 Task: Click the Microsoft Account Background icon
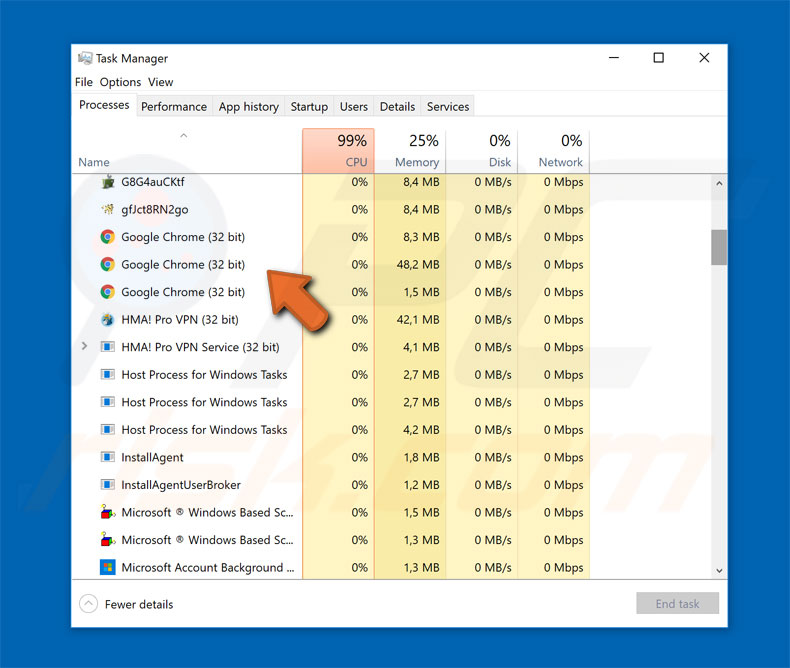(x=108, y=567)
